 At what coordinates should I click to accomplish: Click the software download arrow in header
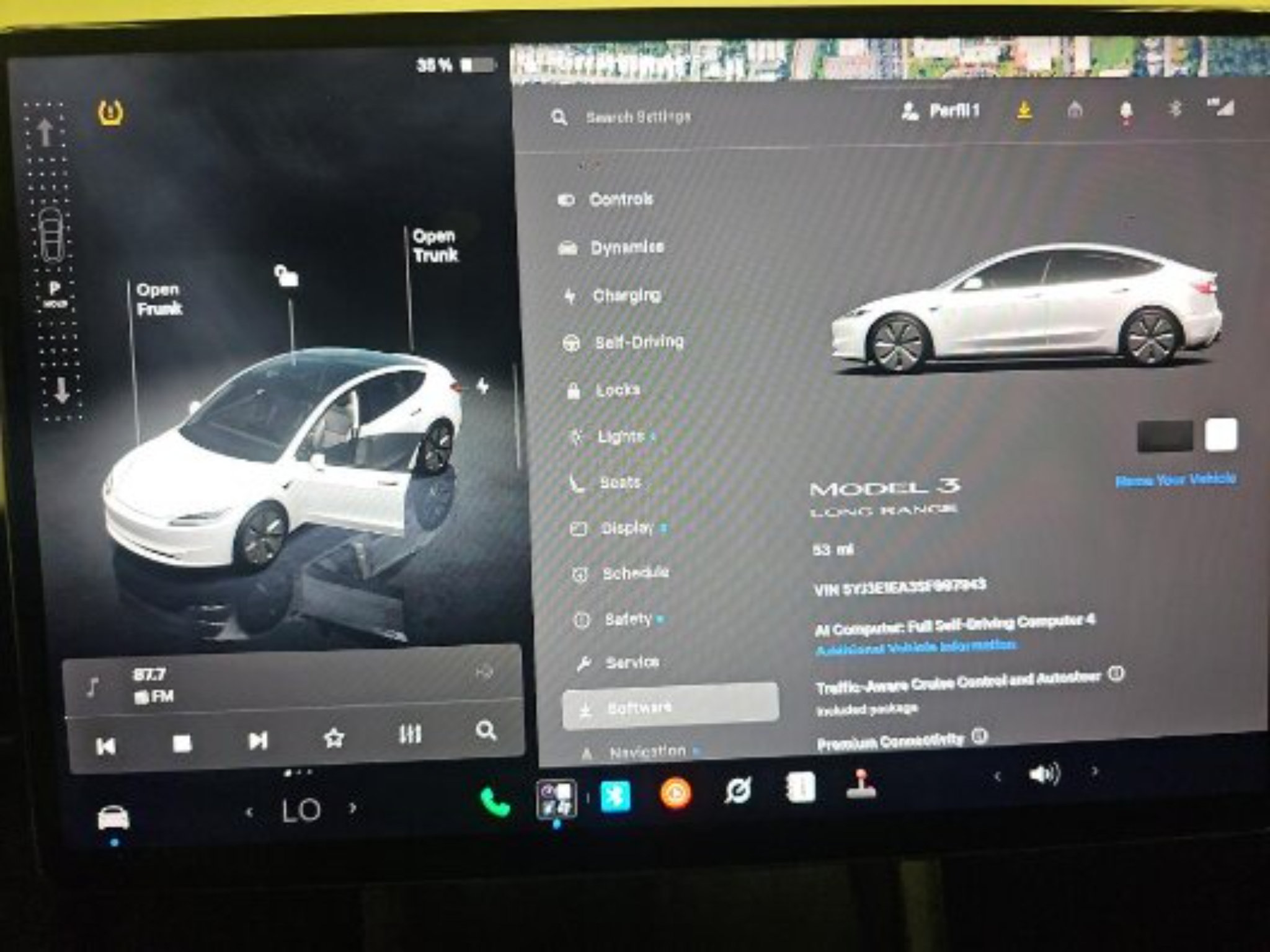coord(1024,110)
